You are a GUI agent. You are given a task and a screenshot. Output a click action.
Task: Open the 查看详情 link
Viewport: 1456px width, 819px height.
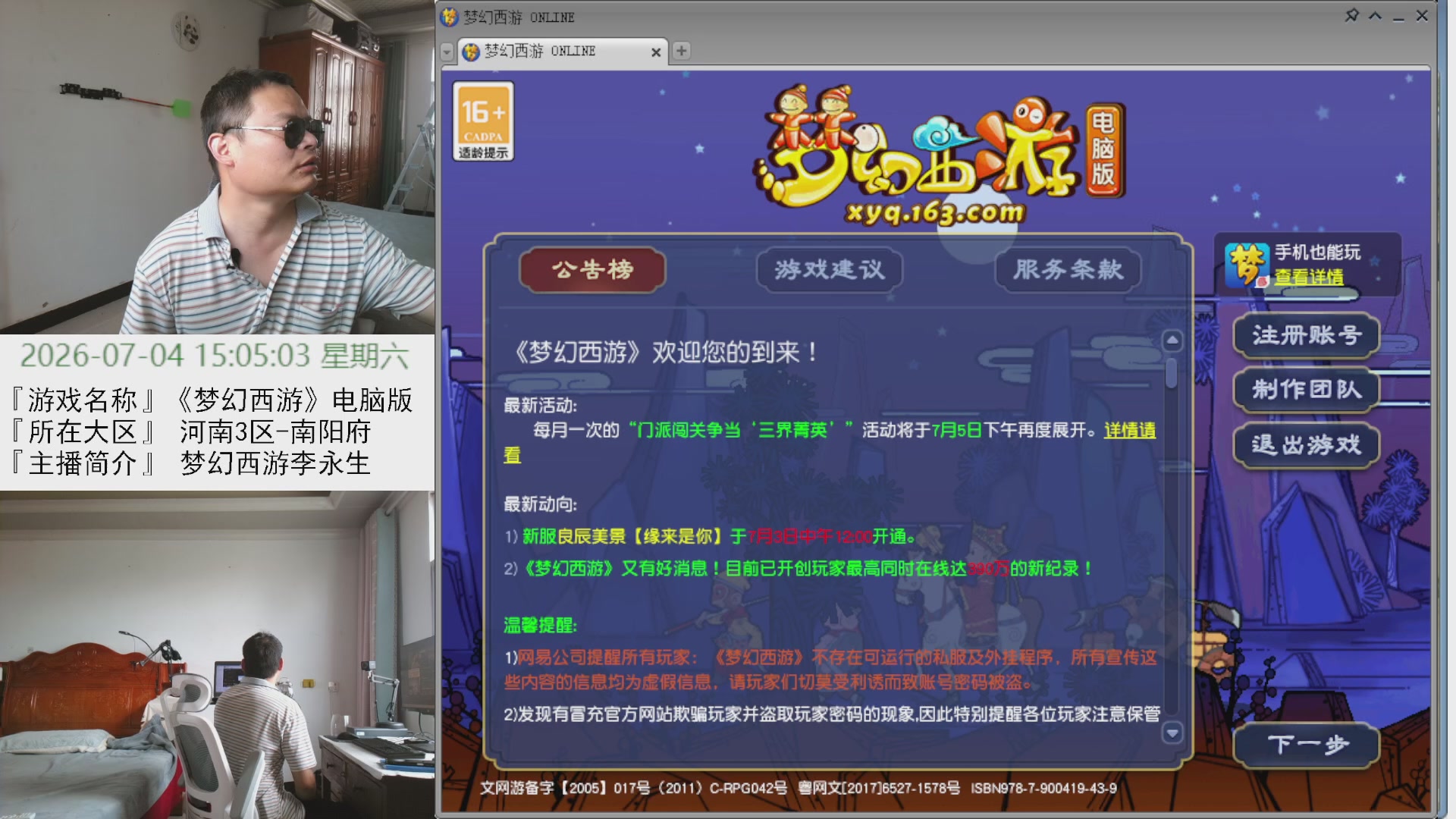click(1309, 277)
